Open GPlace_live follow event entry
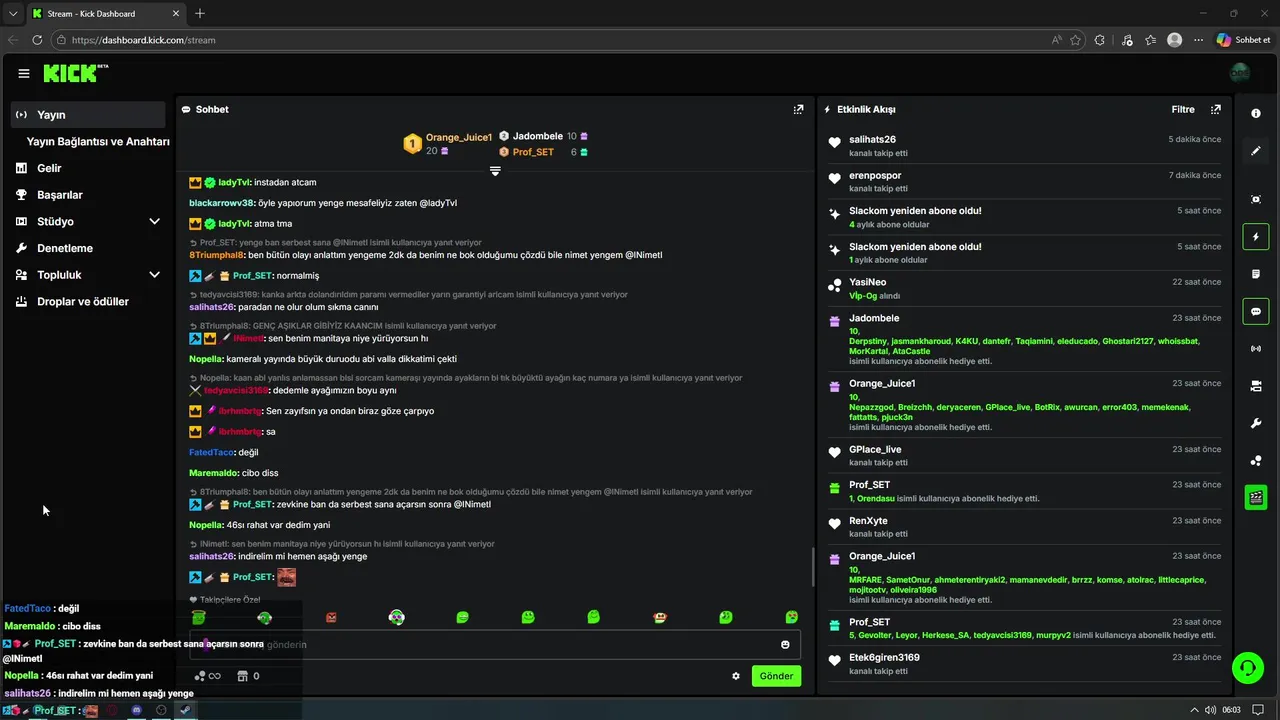This screenshot has height=720, width=1280. coord(1025,456)
